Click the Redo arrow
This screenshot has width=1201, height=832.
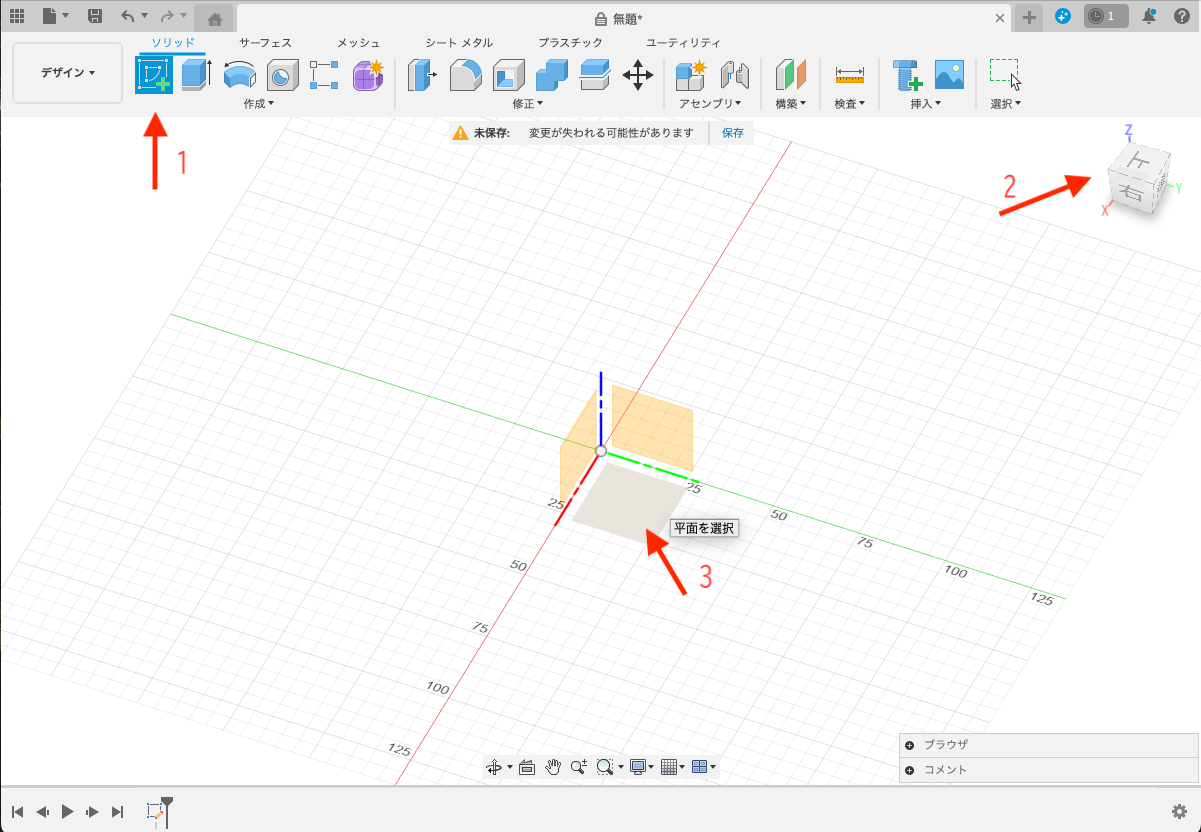click(167, 16)
